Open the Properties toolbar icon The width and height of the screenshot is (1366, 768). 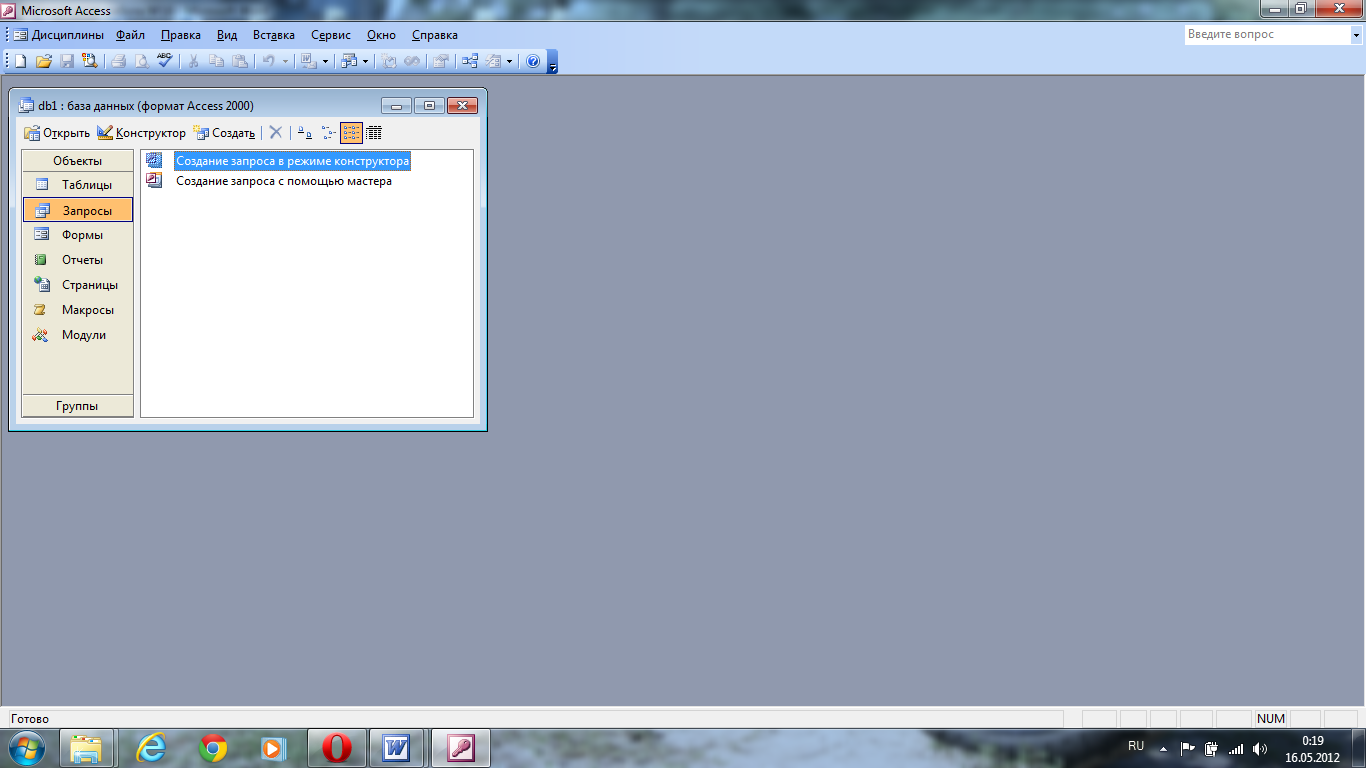pyautogui.click(x=439, y=61)
